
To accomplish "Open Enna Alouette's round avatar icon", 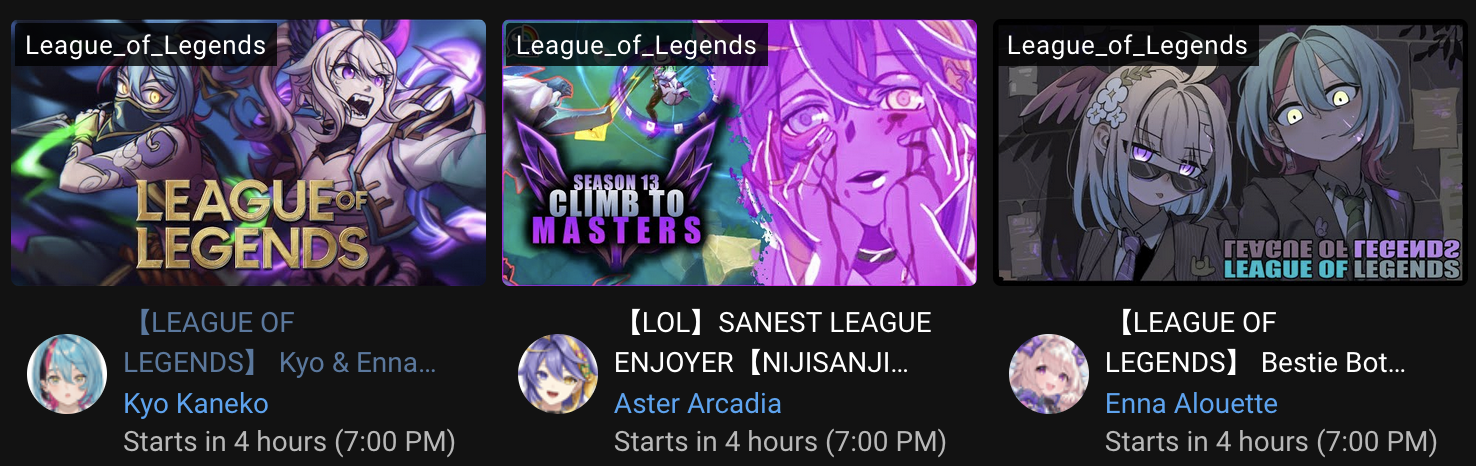I will 1049,374.
